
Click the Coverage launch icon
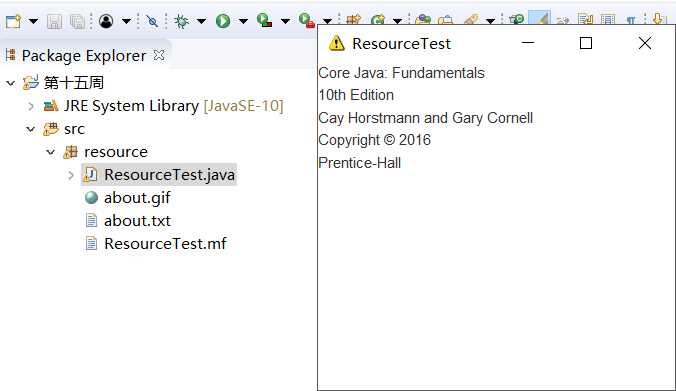tap(264, 20)
